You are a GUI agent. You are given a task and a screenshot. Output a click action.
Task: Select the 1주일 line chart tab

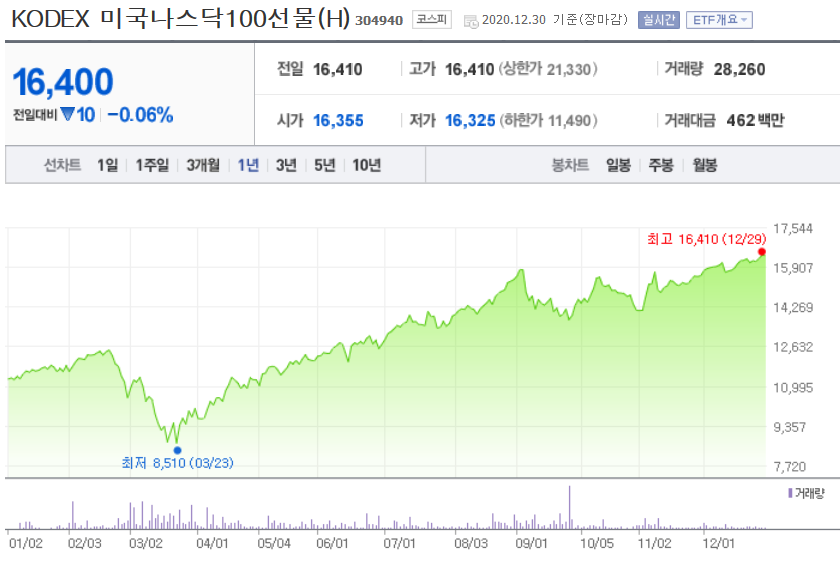click(x=152, y=165)
